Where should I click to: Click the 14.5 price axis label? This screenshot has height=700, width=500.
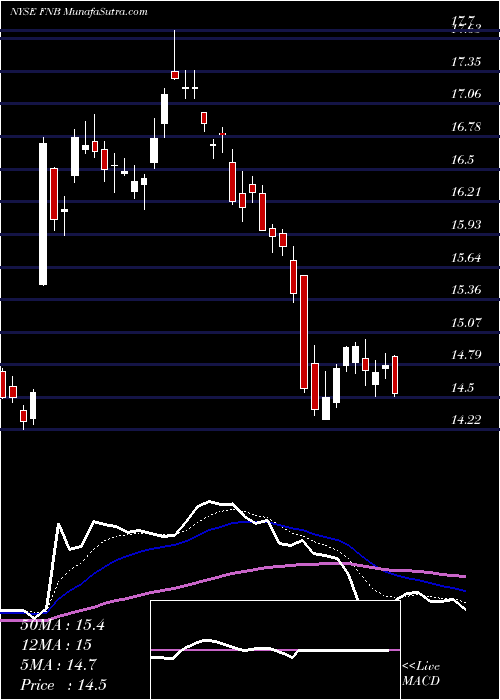pos(462,388)
